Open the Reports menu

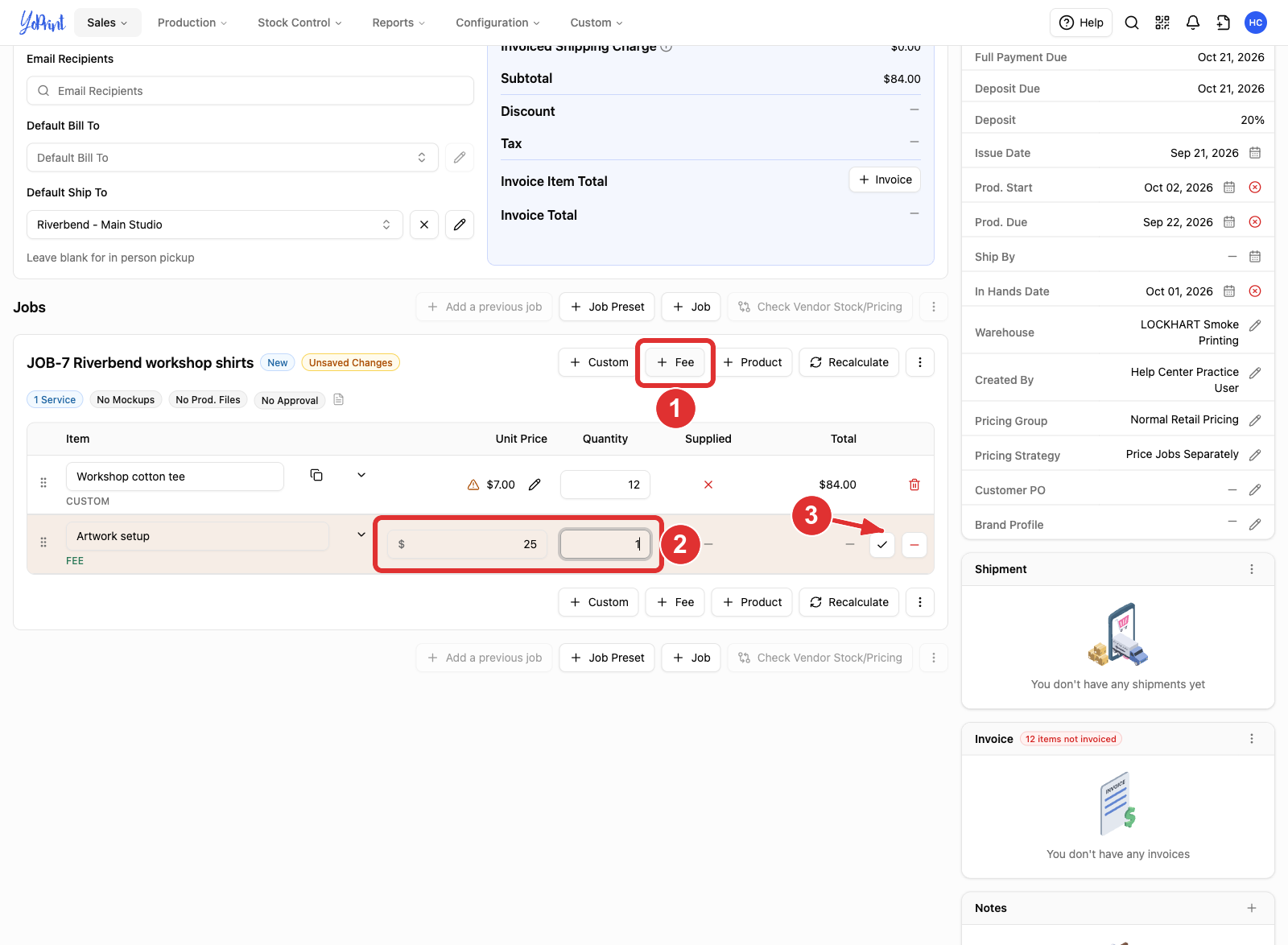(x=398, y=23)
